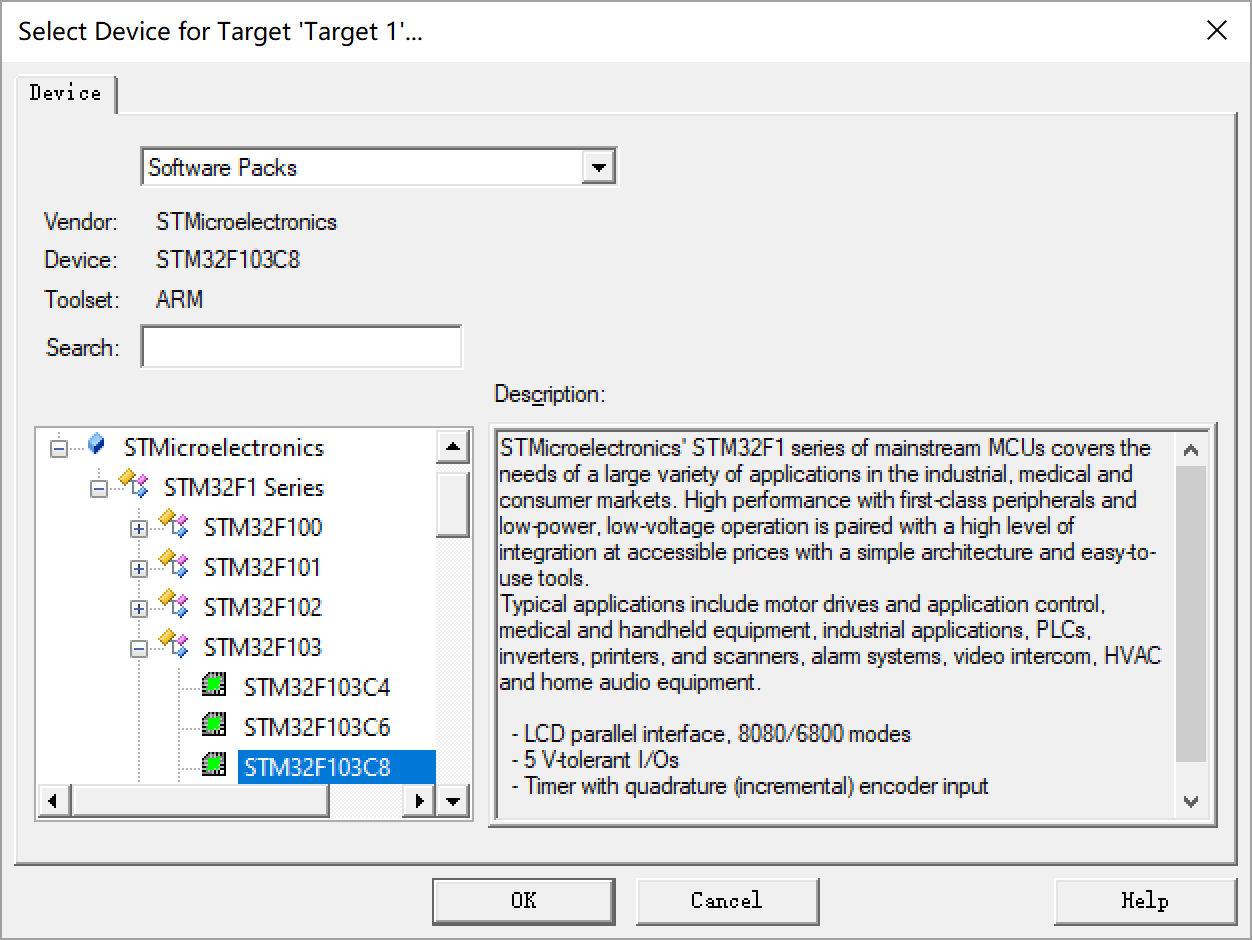Focus the Search input field

(301, 347)
